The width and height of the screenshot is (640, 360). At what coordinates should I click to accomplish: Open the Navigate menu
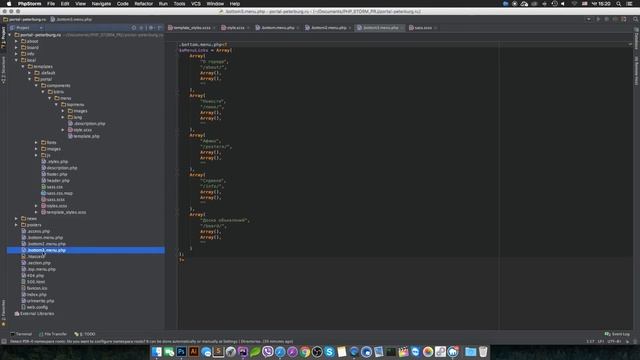(x=101, y=4)
